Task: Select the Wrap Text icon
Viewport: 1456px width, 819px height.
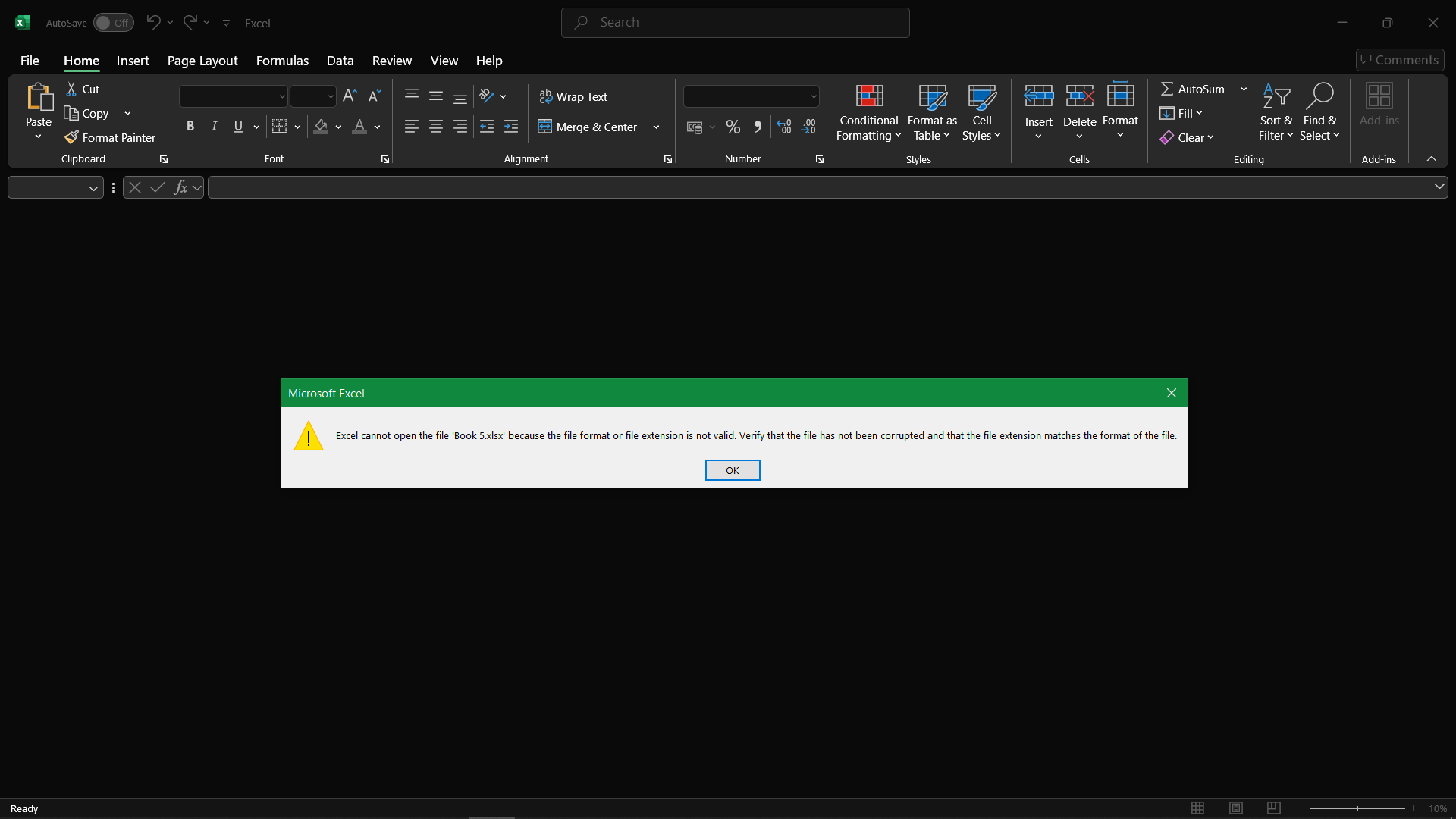Action: click(573, 96)
